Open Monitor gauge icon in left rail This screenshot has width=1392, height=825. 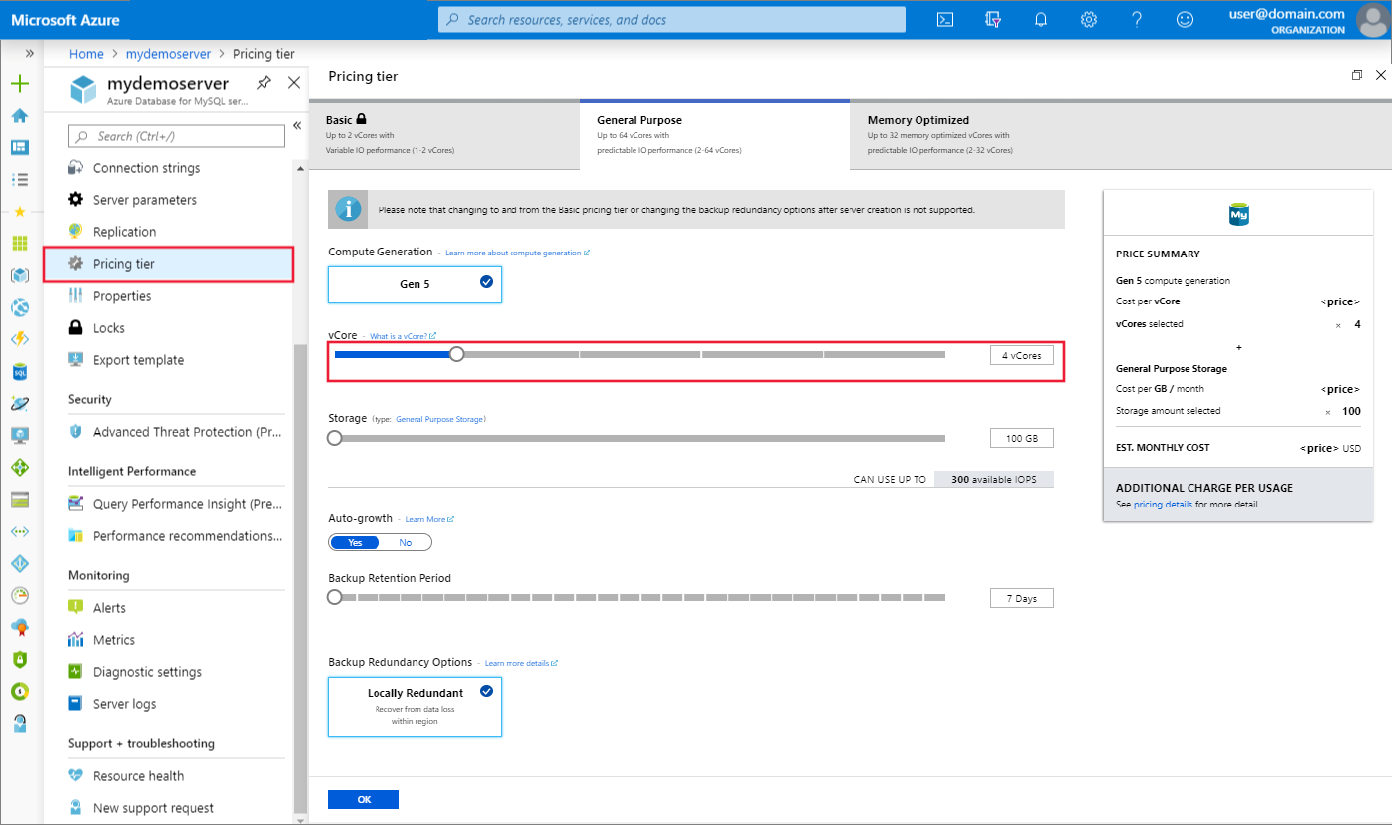coord(19,595)
